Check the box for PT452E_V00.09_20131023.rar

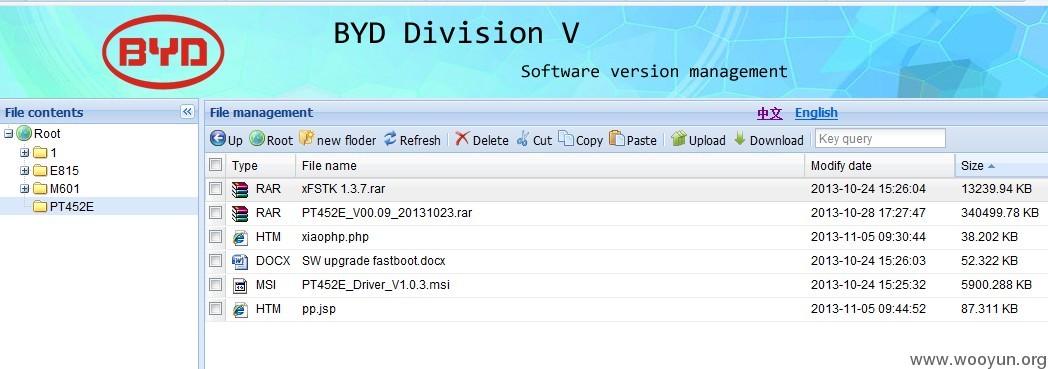tap(215, 213)
